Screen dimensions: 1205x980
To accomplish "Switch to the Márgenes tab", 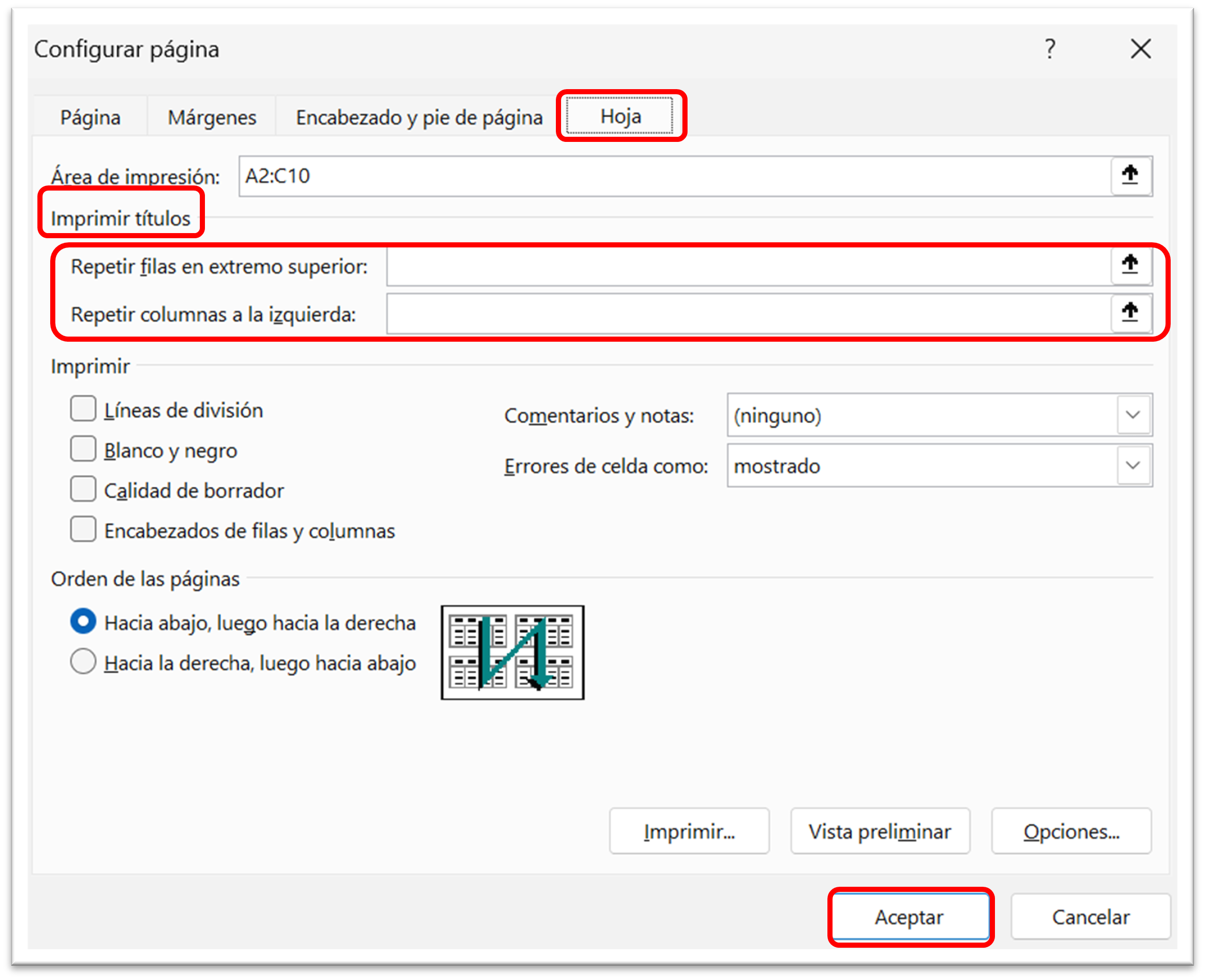I will pos(212,117).
